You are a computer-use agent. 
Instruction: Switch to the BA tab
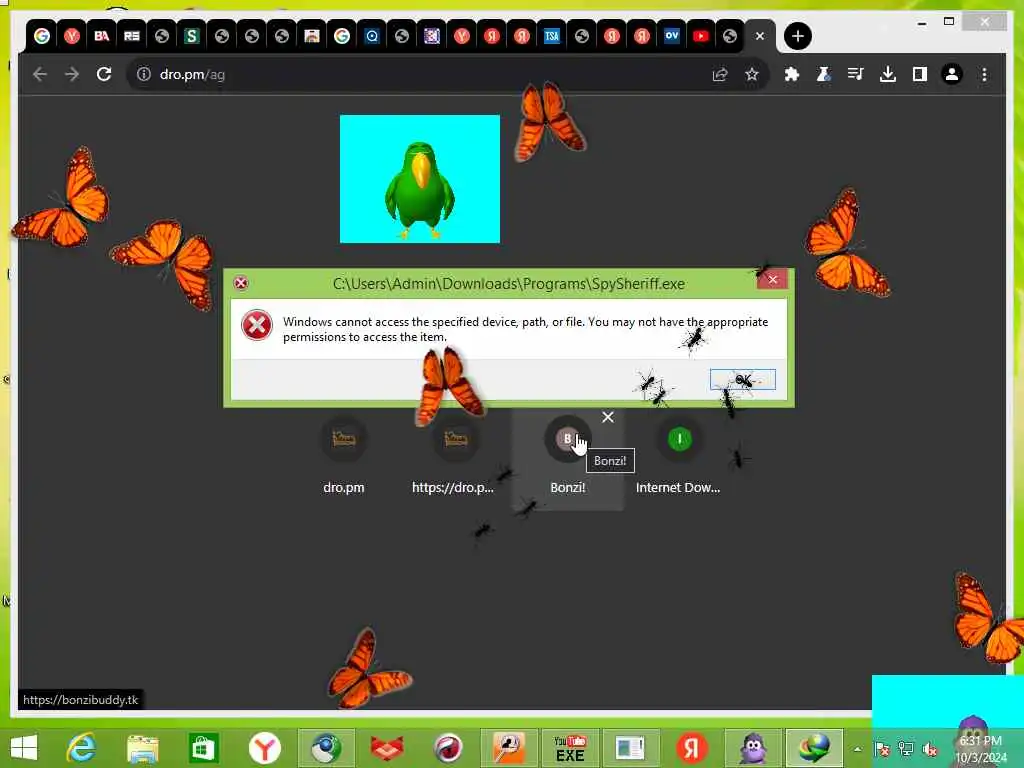(102, 36)
